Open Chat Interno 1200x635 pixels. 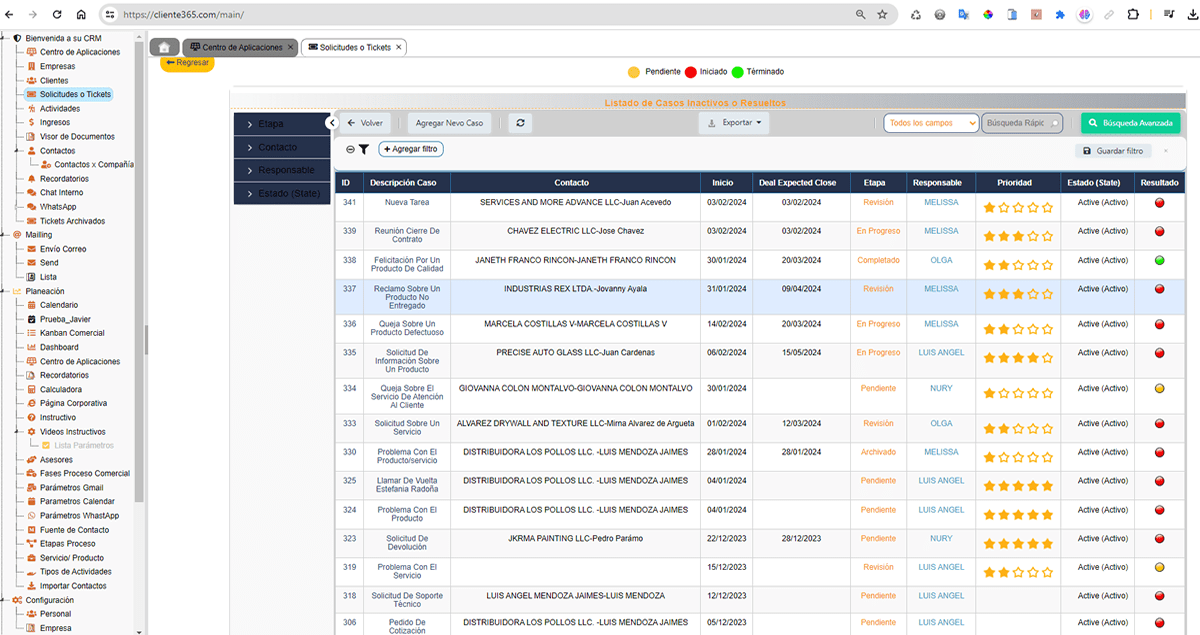click(61, 193)
